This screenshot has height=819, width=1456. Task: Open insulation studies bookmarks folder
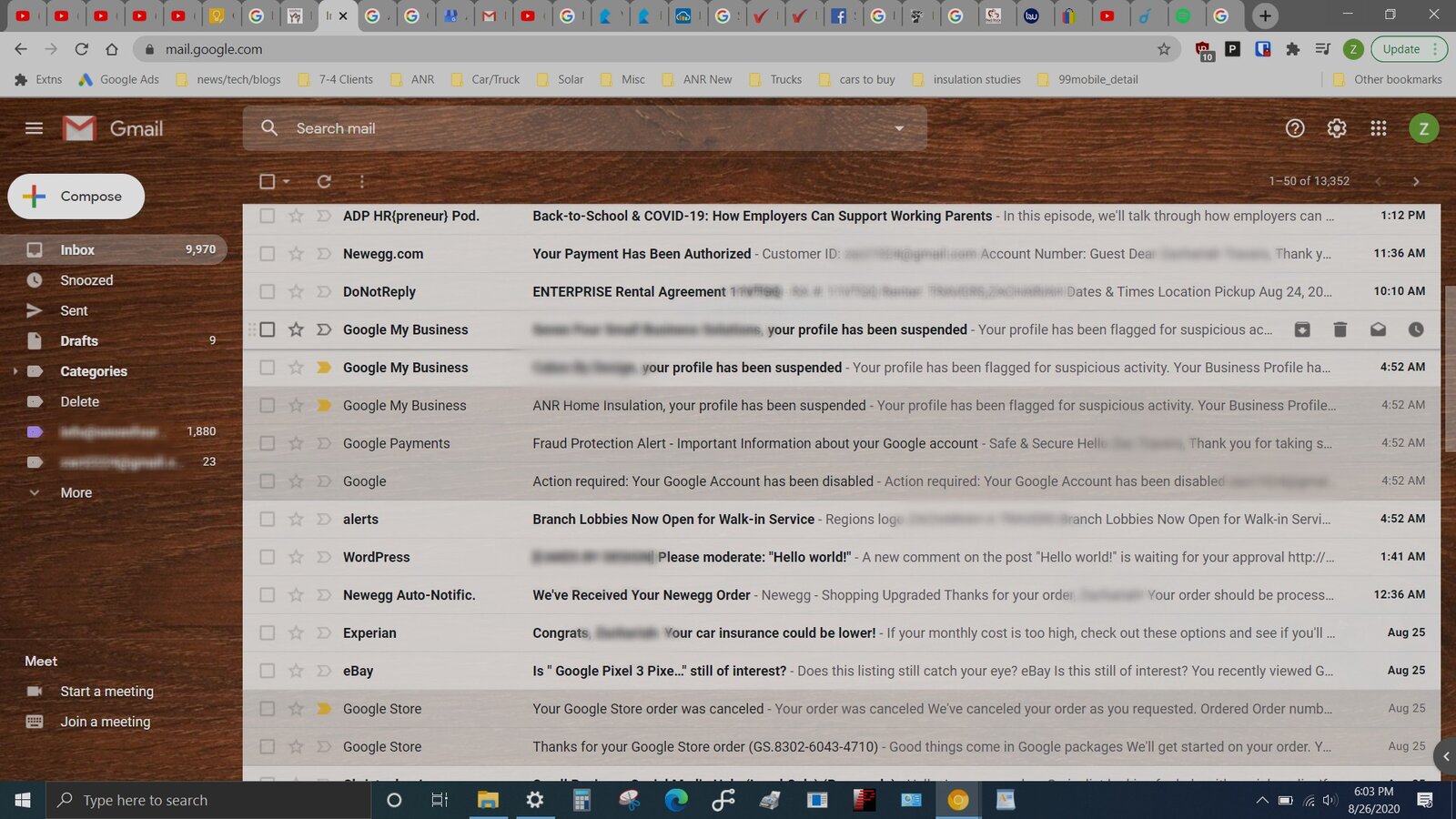[966, 79]
